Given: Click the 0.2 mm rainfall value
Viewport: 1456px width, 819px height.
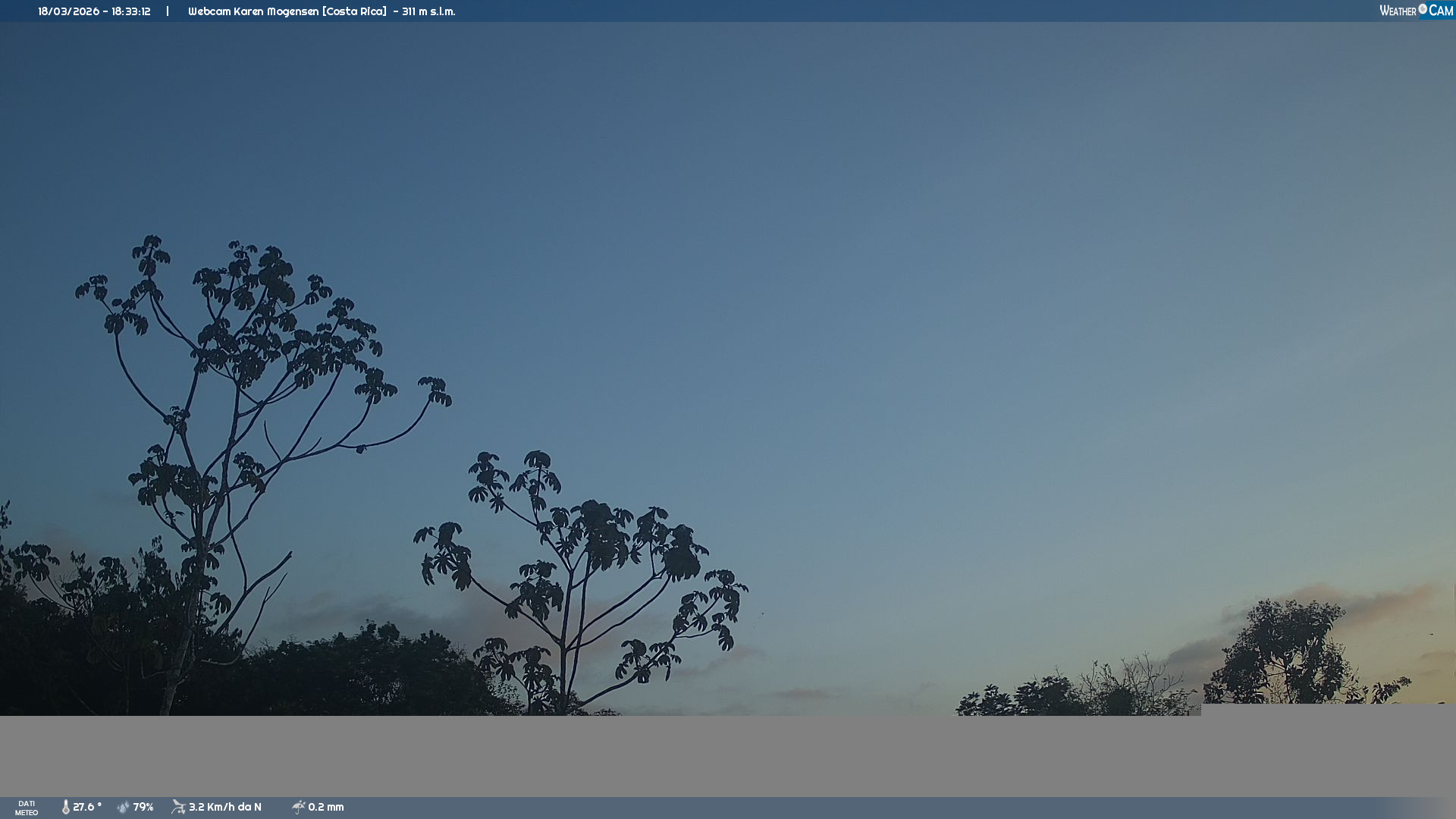Looking at the screenshot, I should (326, 807).
